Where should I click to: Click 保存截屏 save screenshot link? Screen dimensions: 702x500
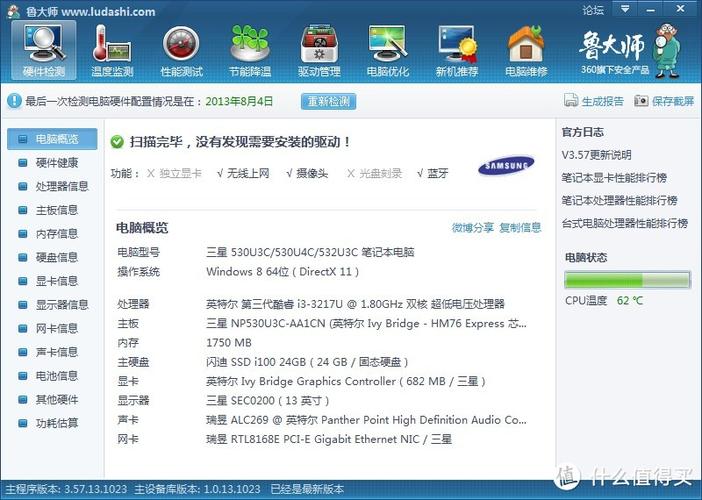click(672, 101)
